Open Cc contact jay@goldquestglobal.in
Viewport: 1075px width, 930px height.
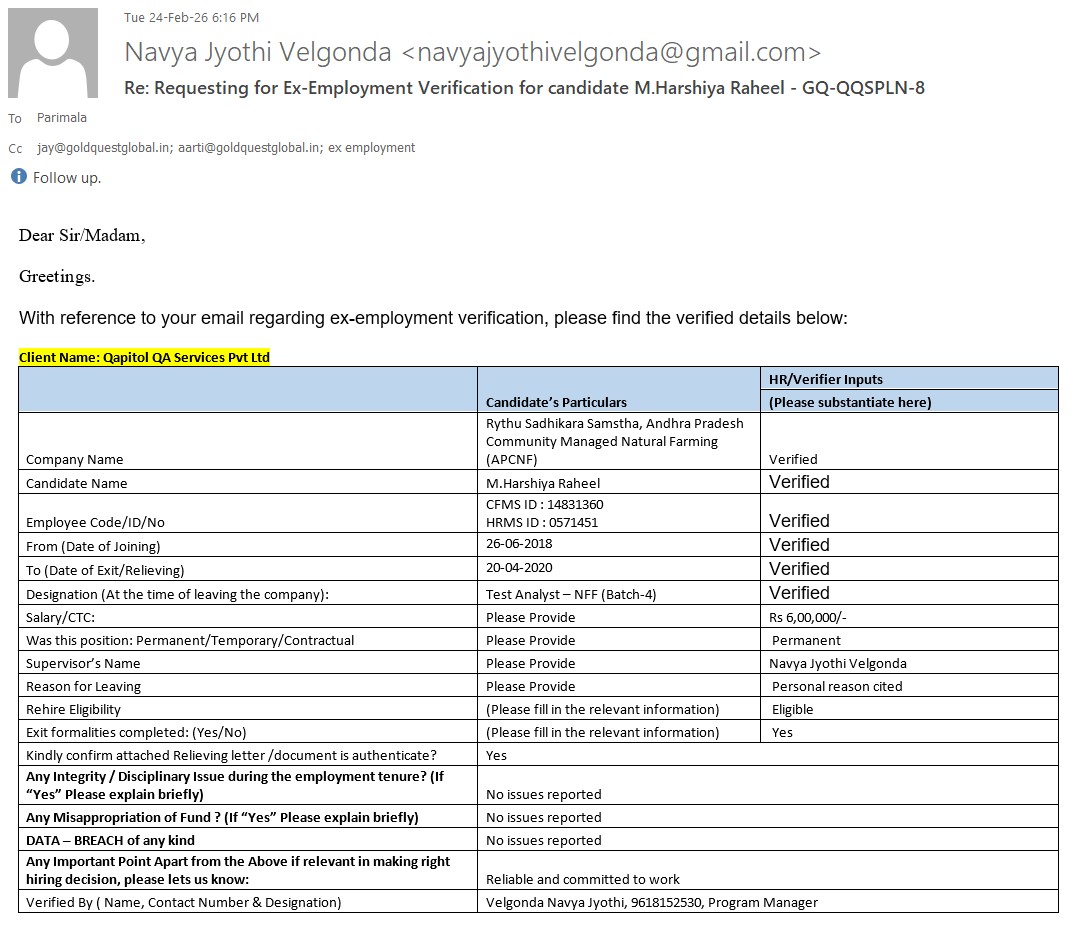(x=97, y=148)
